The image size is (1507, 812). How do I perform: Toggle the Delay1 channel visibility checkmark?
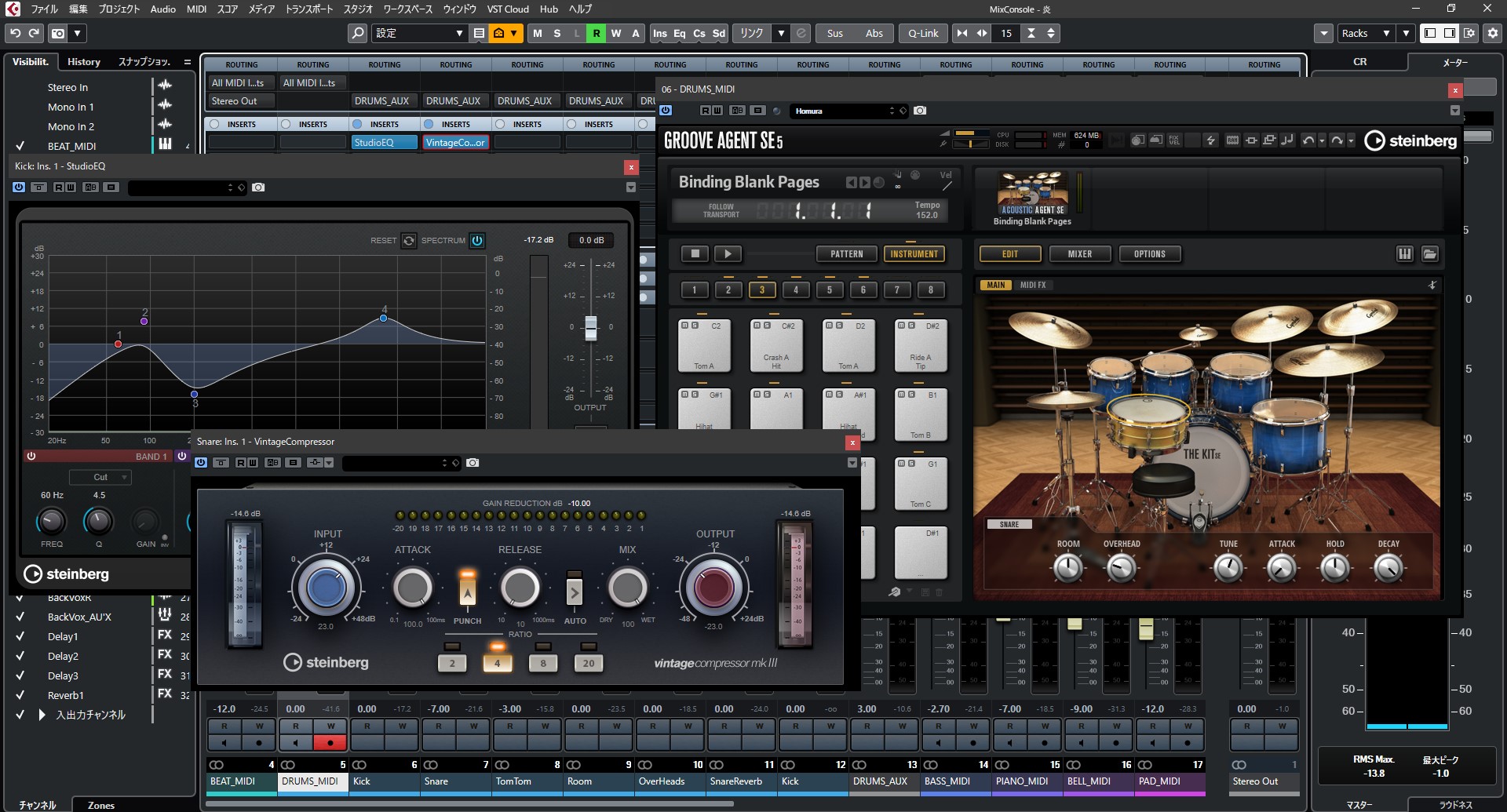pyautogui.click(x=20, y=636)
